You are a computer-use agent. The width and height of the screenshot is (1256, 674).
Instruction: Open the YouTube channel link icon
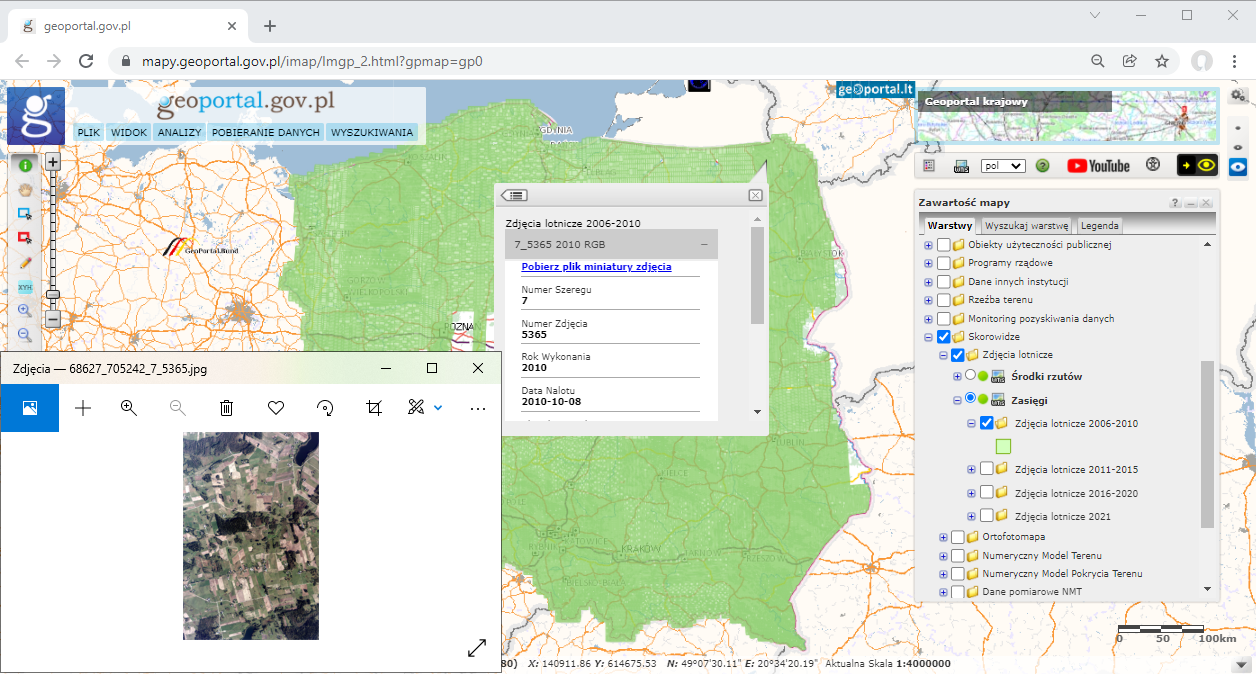click(x=1098, y=166)
